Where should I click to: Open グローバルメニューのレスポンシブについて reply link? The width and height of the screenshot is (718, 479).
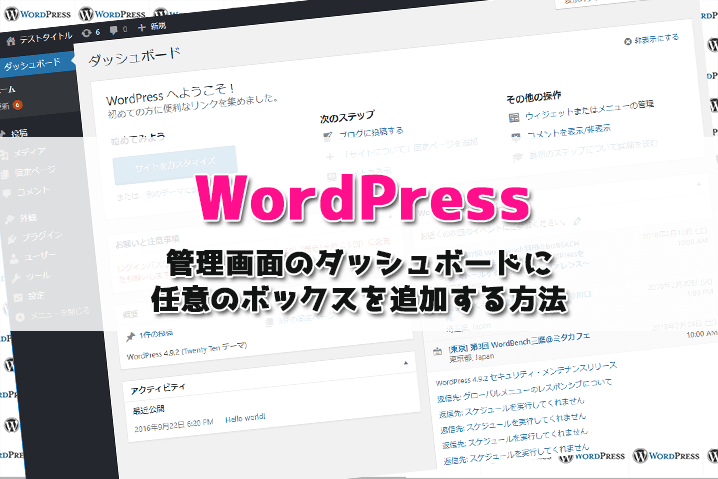(x=524, y=391)
